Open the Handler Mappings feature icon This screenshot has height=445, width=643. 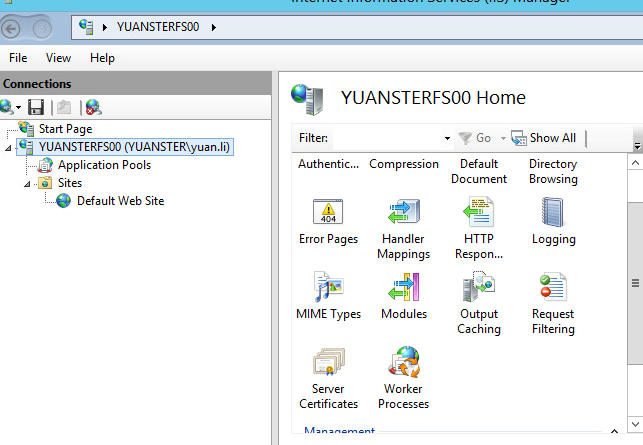tap(404, 212)
